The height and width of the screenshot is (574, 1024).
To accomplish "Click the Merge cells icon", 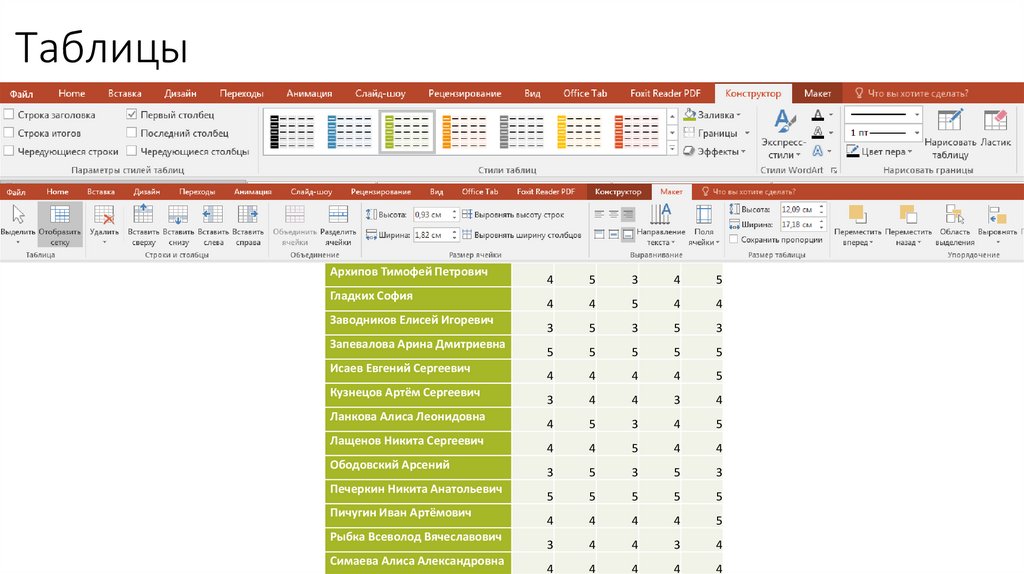I will pos(295,214).
